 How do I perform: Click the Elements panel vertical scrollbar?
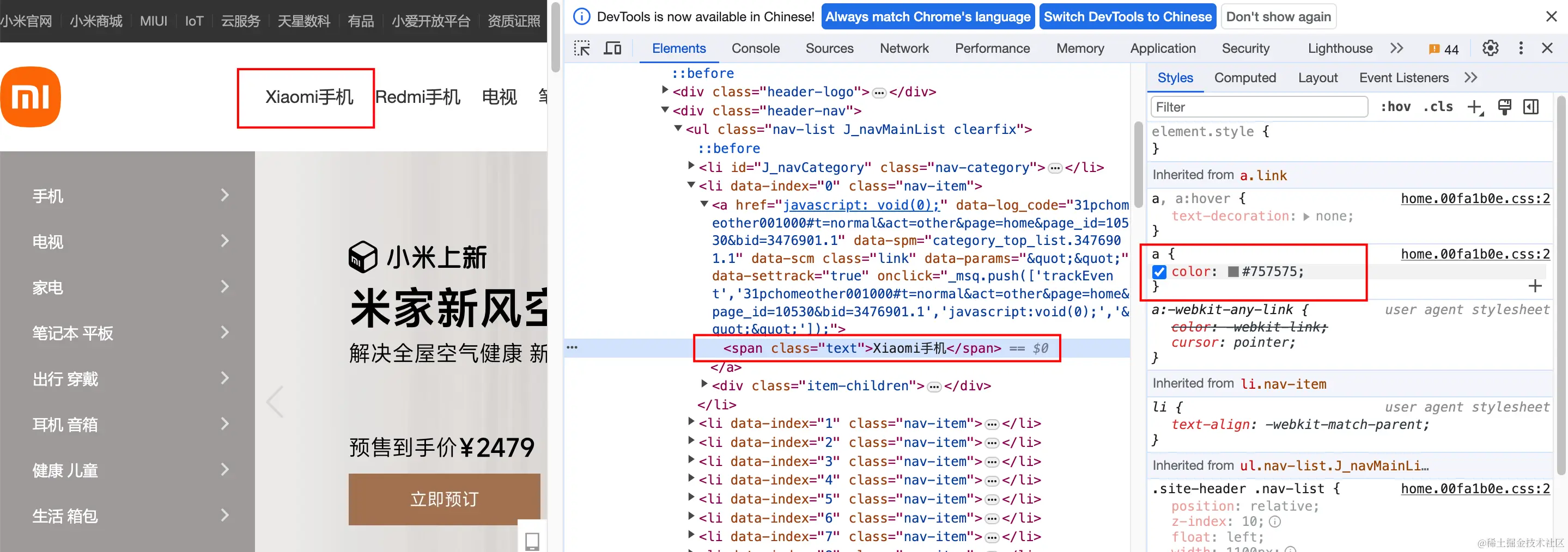click(1139, 164)
